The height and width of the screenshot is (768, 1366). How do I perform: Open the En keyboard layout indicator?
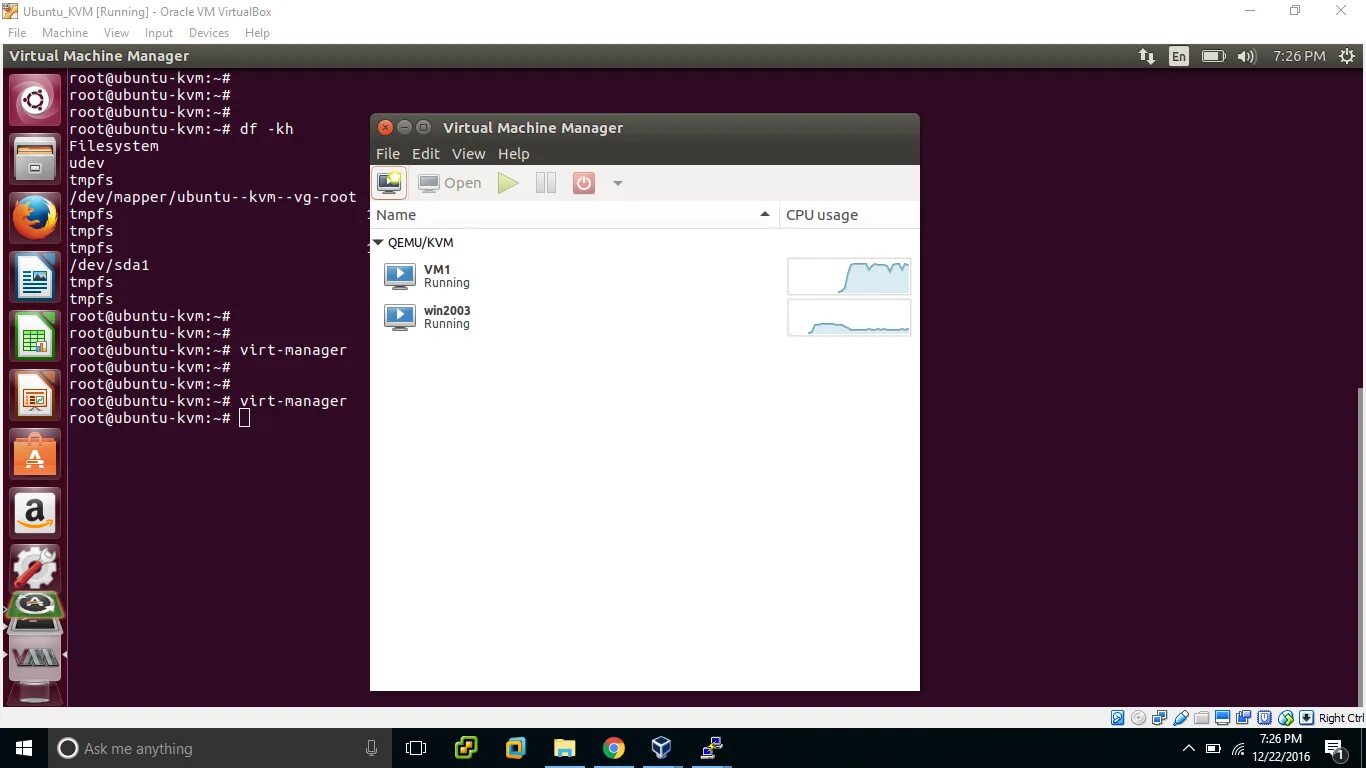[1179, 56]
